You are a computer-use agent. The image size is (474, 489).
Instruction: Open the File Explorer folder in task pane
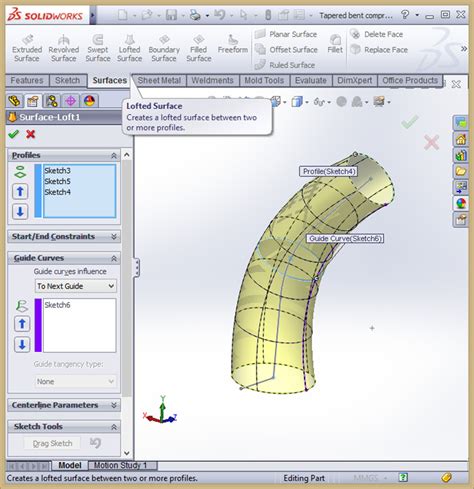pyautogui.click(x=461, y=171)
